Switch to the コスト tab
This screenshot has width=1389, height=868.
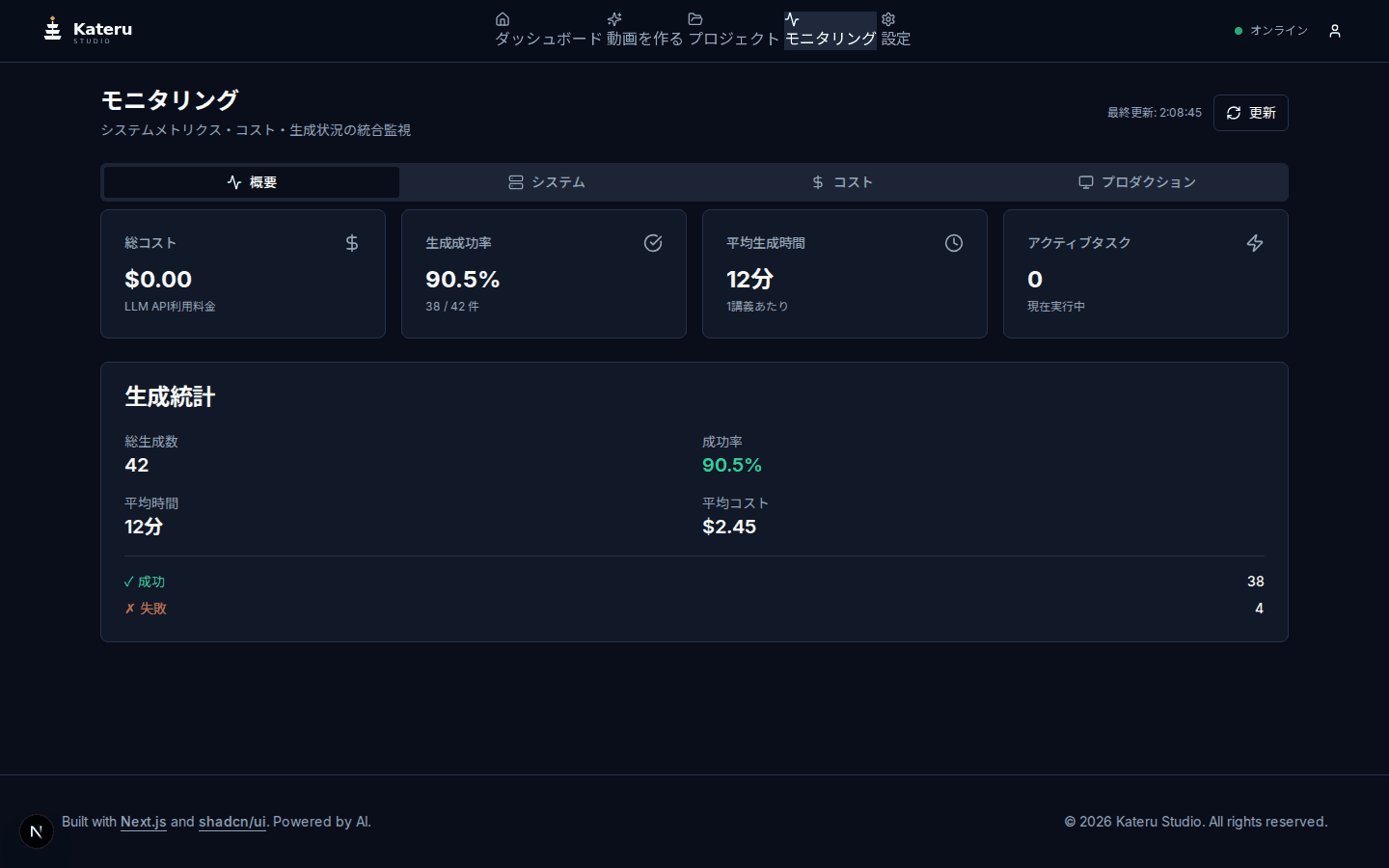click(x=842, y=182)
